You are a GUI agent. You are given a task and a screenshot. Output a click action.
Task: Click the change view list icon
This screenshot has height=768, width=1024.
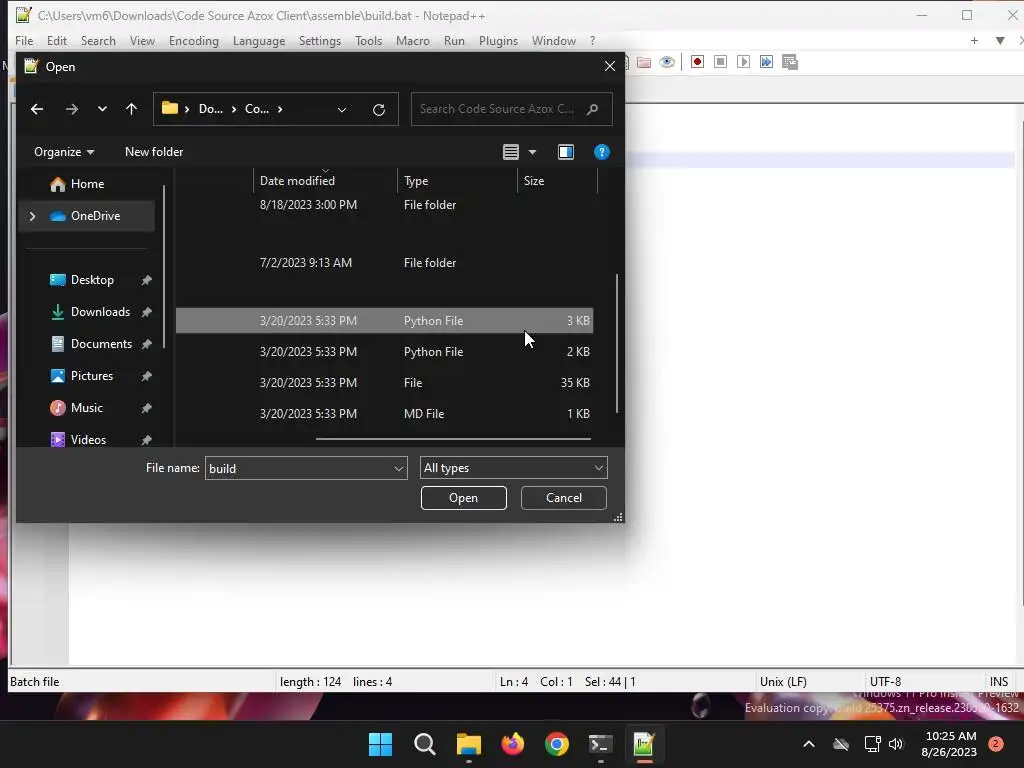[x=511, y=152]
